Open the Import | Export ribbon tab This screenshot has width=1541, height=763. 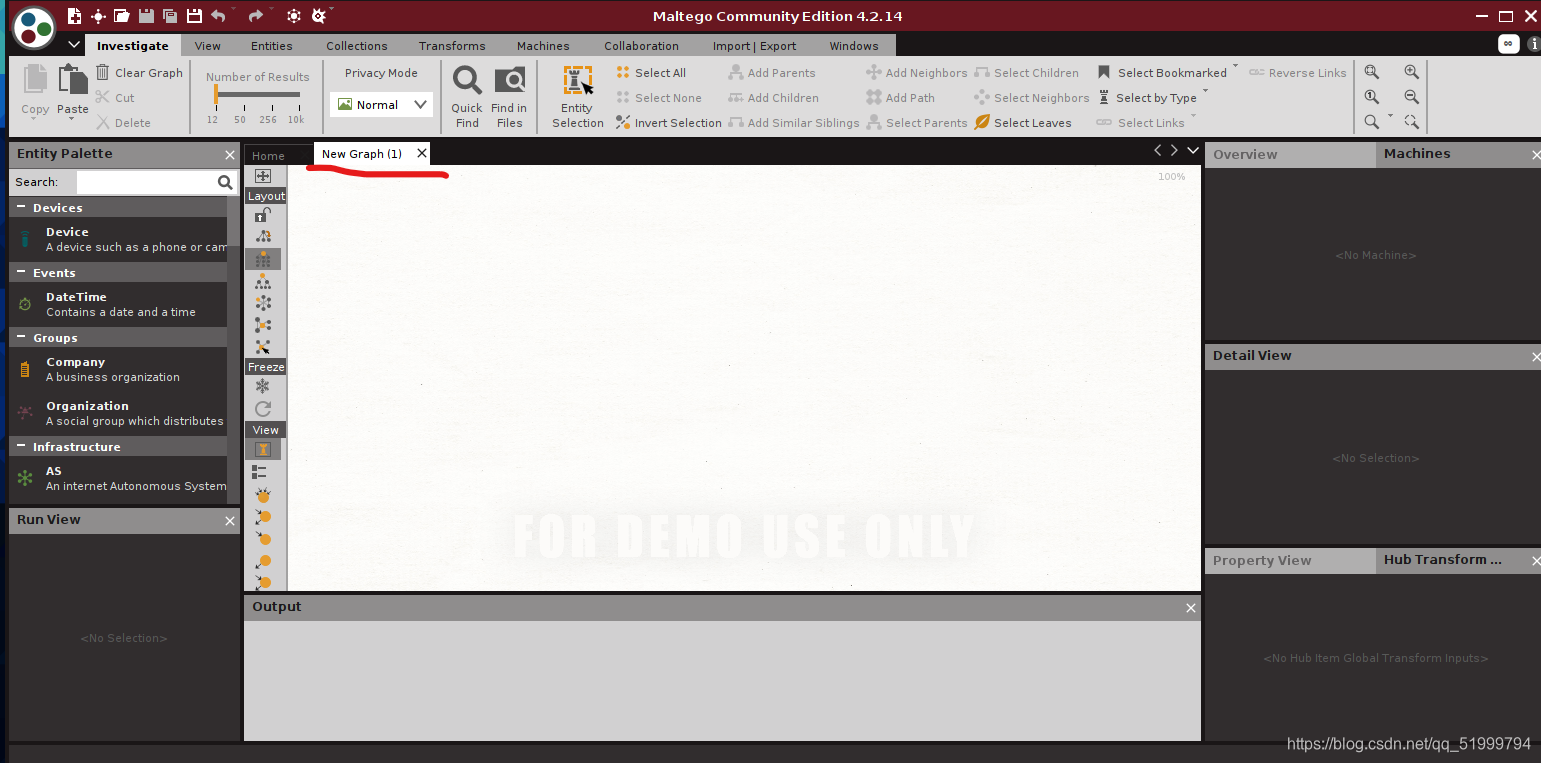[755, 46]
